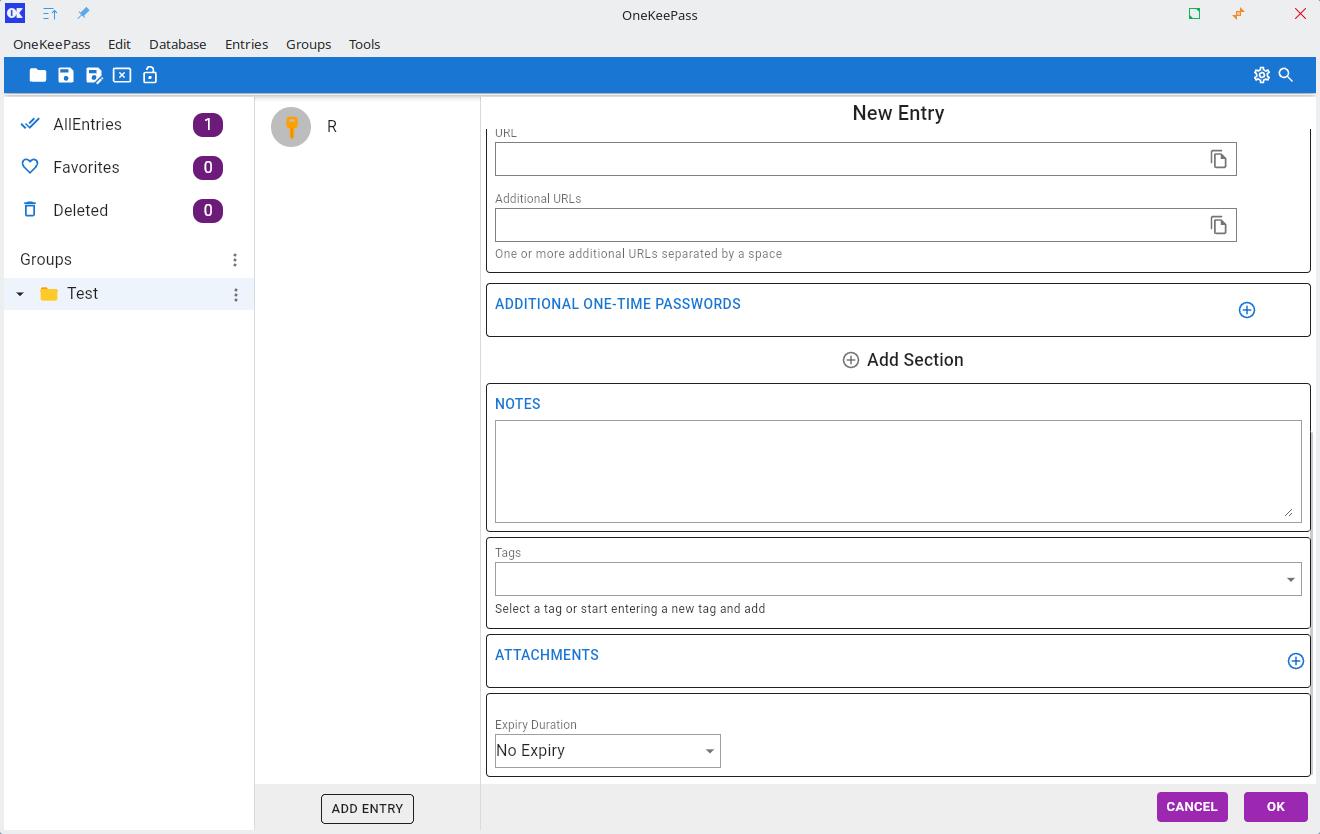The width and height of the screenshot is (1320, 834).
Task: Open the Entries menu
Action: (246, 44)
